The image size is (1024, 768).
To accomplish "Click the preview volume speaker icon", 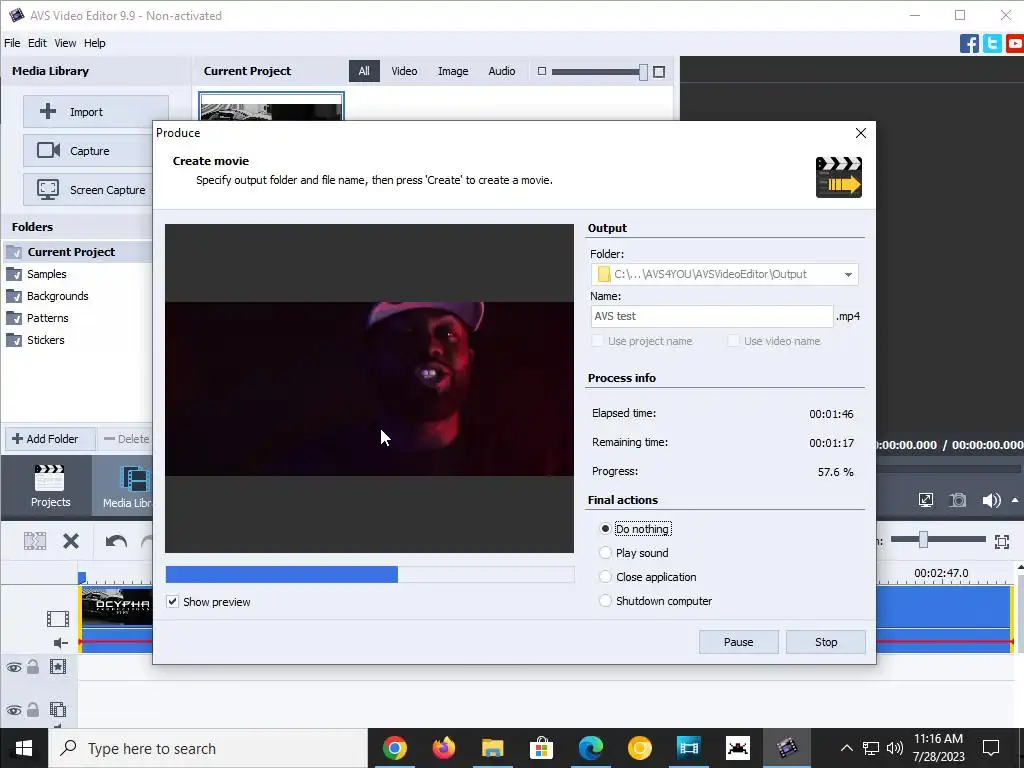I will tap(991, 500).
